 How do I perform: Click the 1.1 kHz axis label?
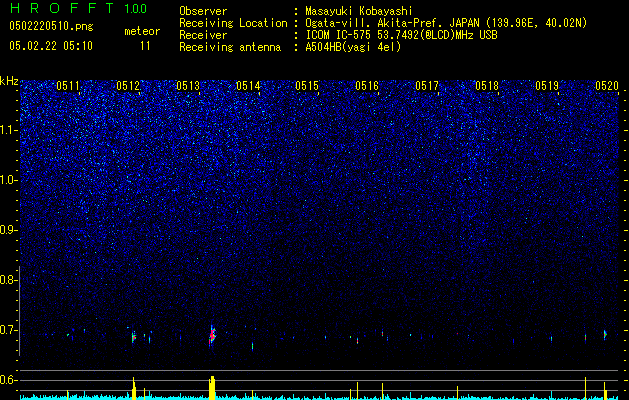[x=9, y=130]
